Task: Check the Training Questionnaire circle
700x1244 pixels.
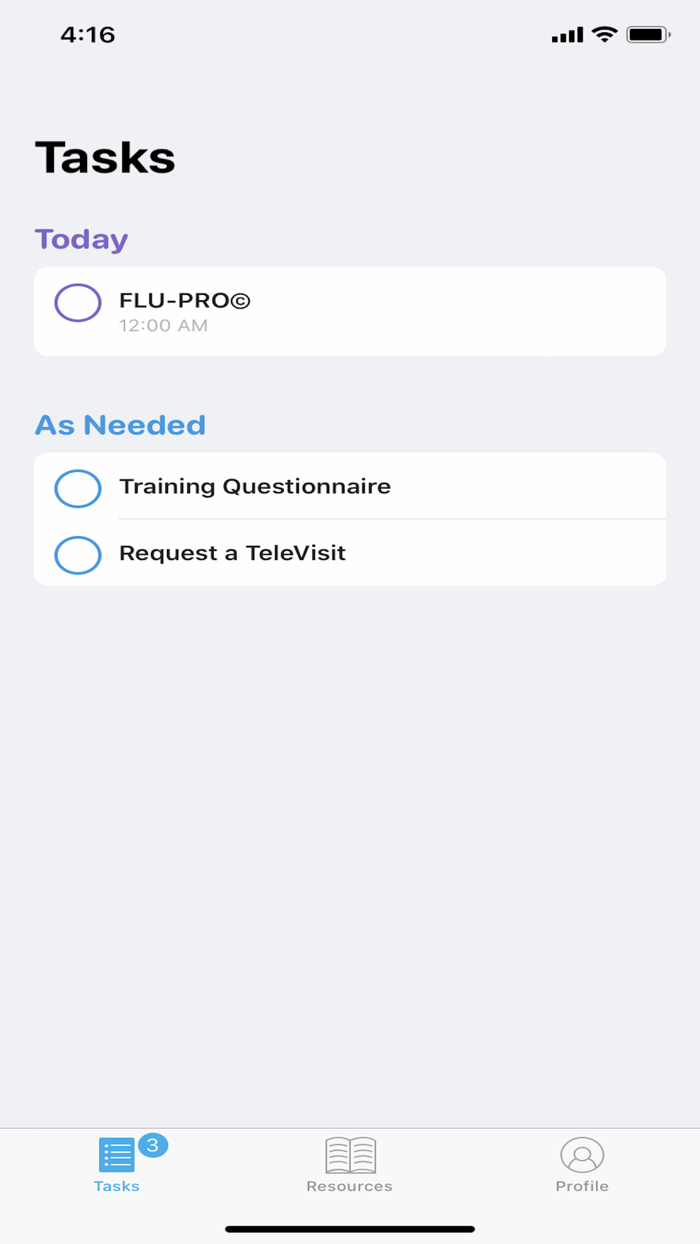Action: [78, 489]
